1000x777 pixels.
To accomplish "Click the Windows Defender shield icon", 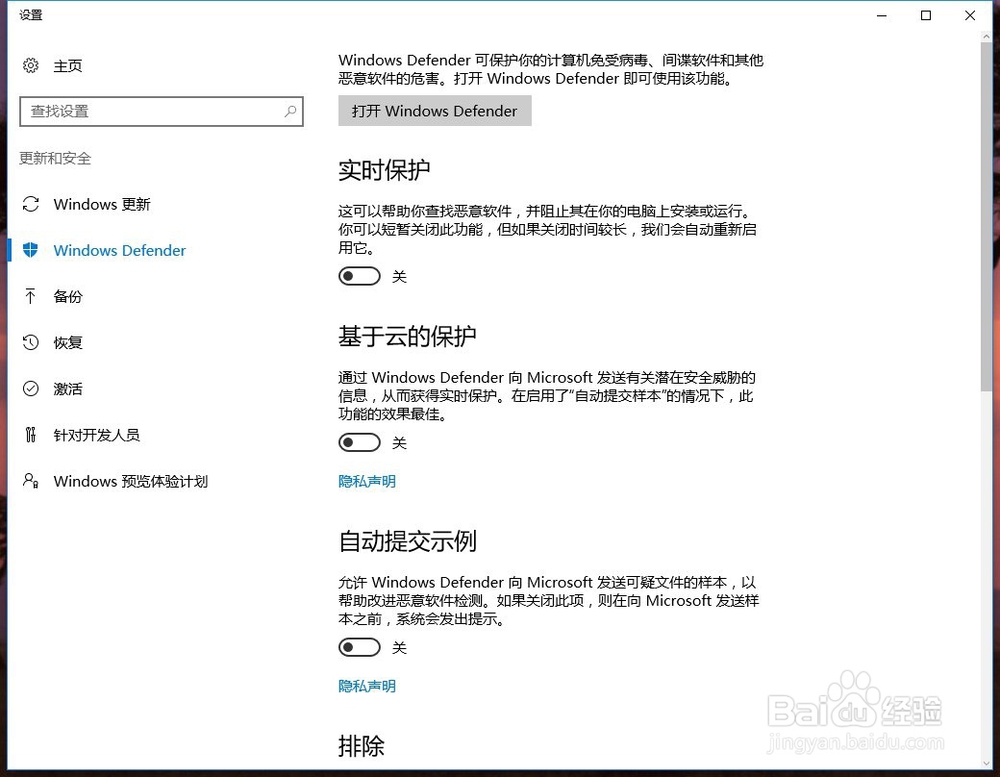I will click(31, 250).
